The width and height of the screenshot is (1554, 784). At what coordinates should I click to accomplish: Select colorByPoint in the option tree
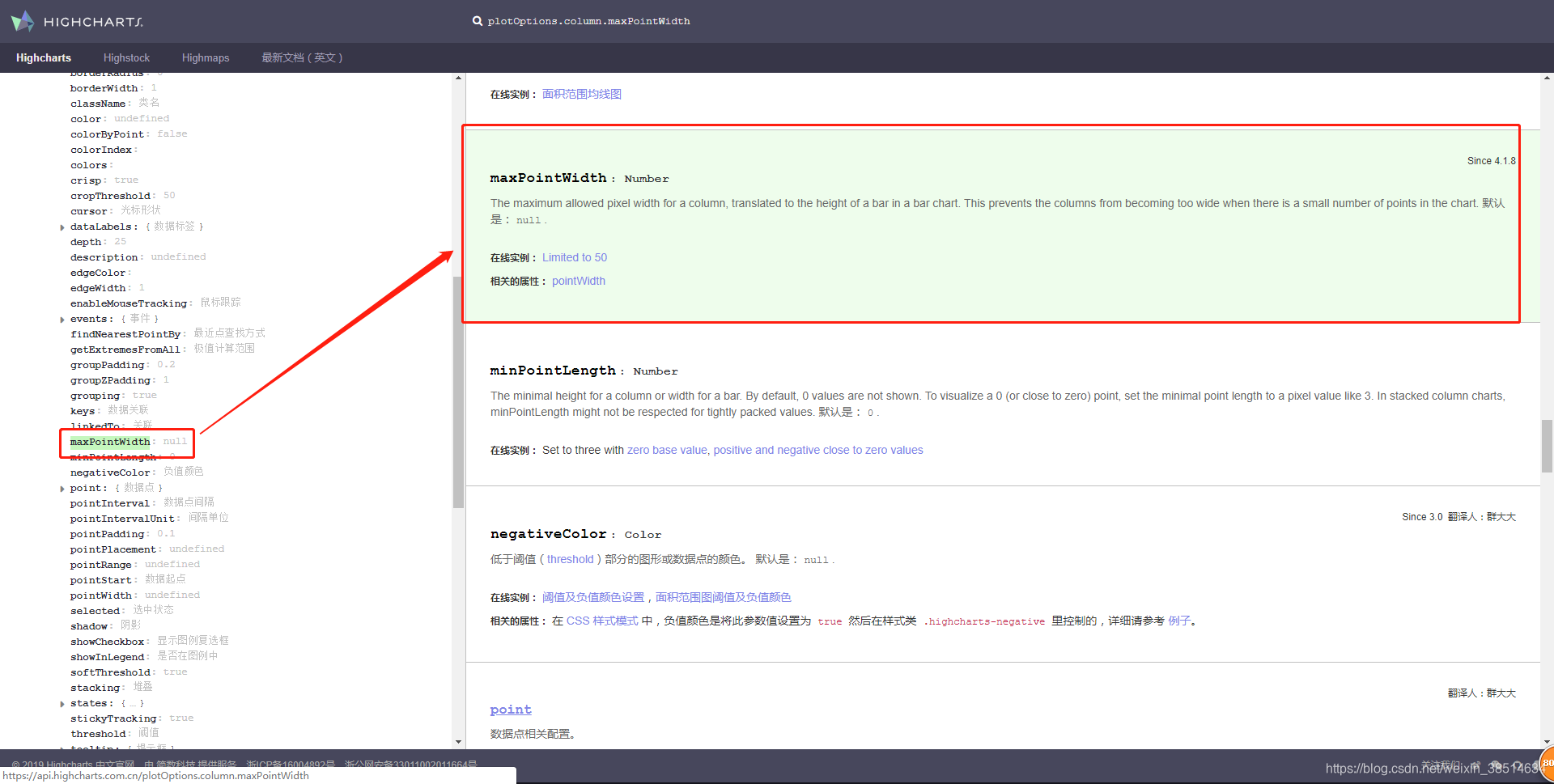point(107,134)
